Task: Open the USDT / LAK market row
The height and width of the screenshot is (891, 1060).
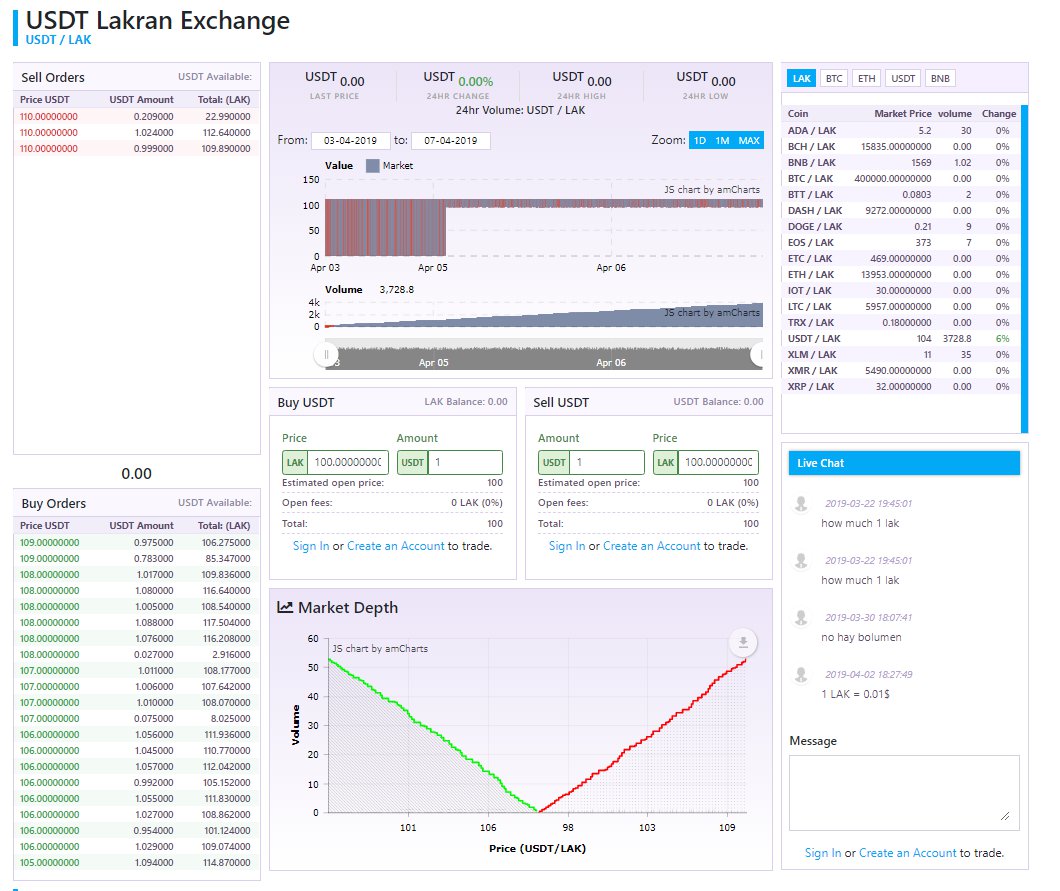Action: click(x=901, y=339)
